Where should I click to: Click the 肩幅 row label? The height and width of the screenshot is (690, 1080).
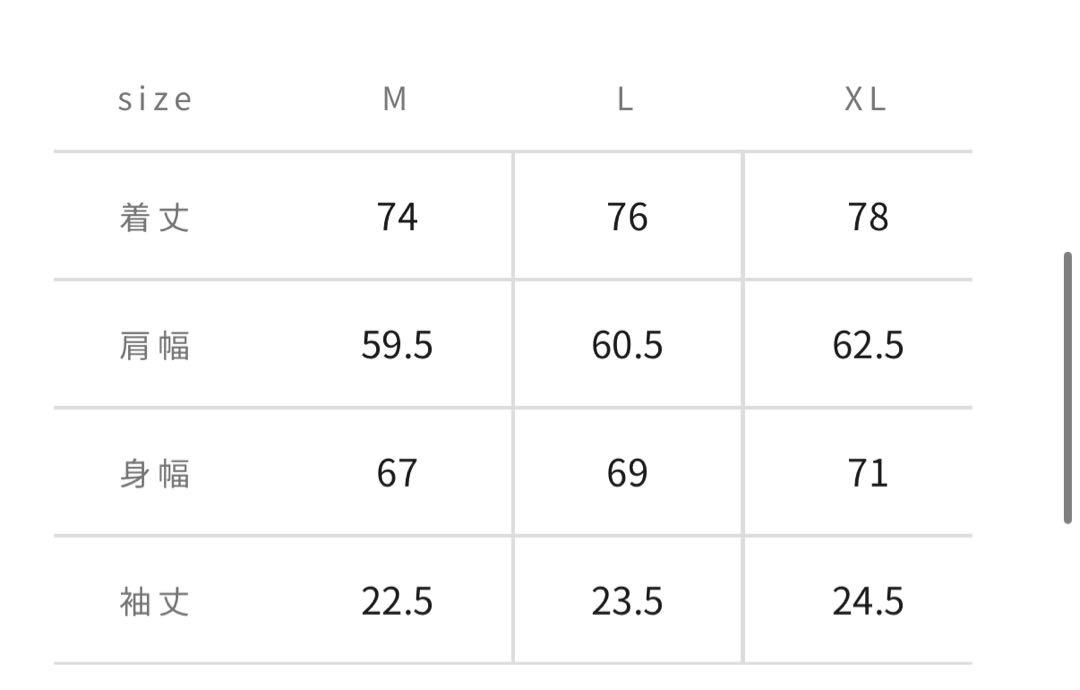click(x=154, y=346)
